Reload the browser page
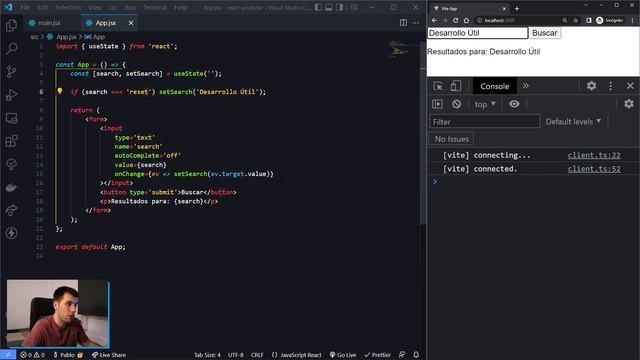640x360 pixels. 456,20
